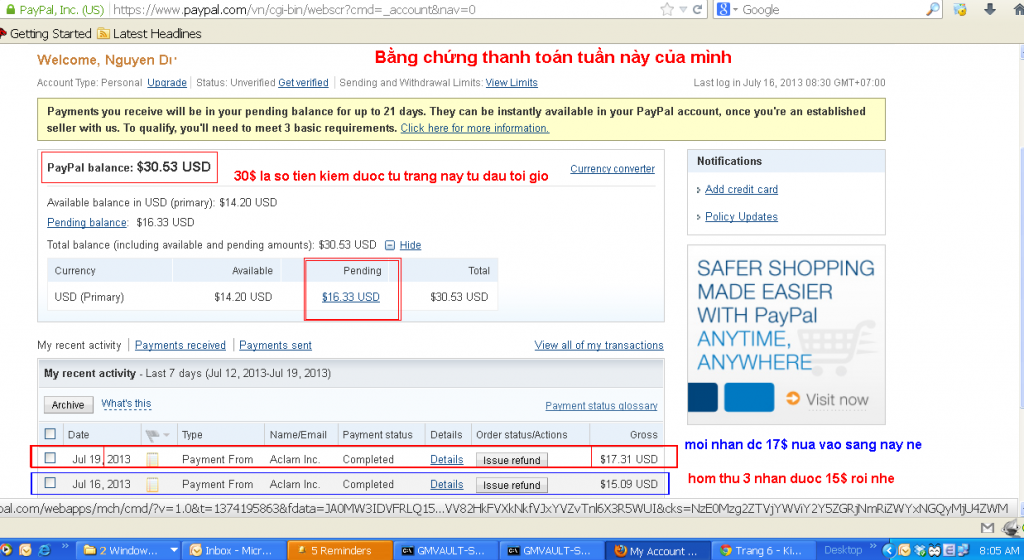Click the magnifier search icon
Viewport: 1024px width, 560px height.
point(933,9)
